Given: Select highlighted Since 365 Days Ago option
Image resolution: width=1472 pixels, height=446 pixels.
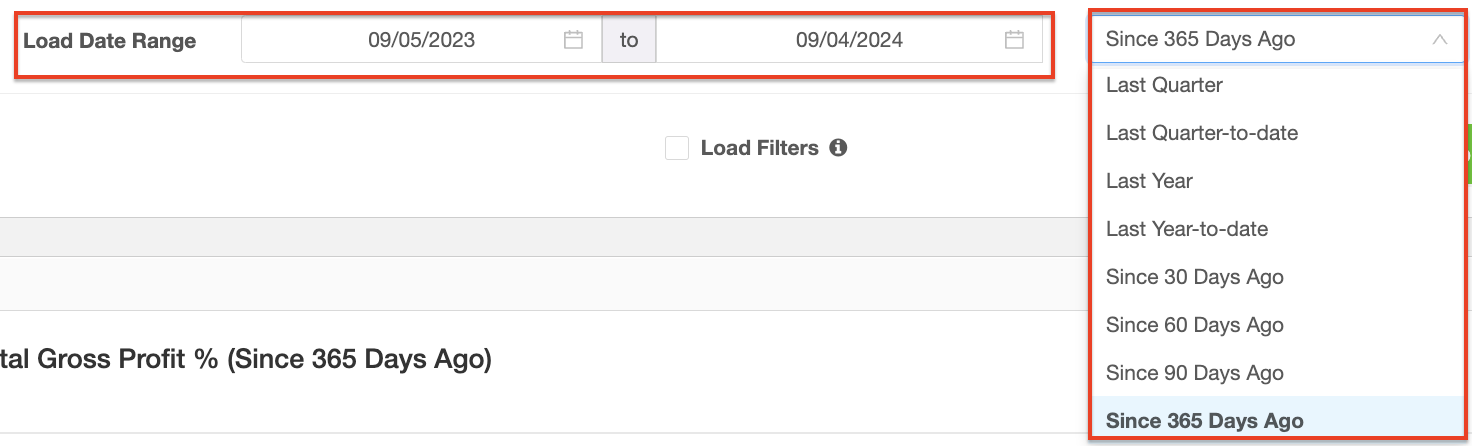Looking at the screenshot, I should [x=1277, y=420].
